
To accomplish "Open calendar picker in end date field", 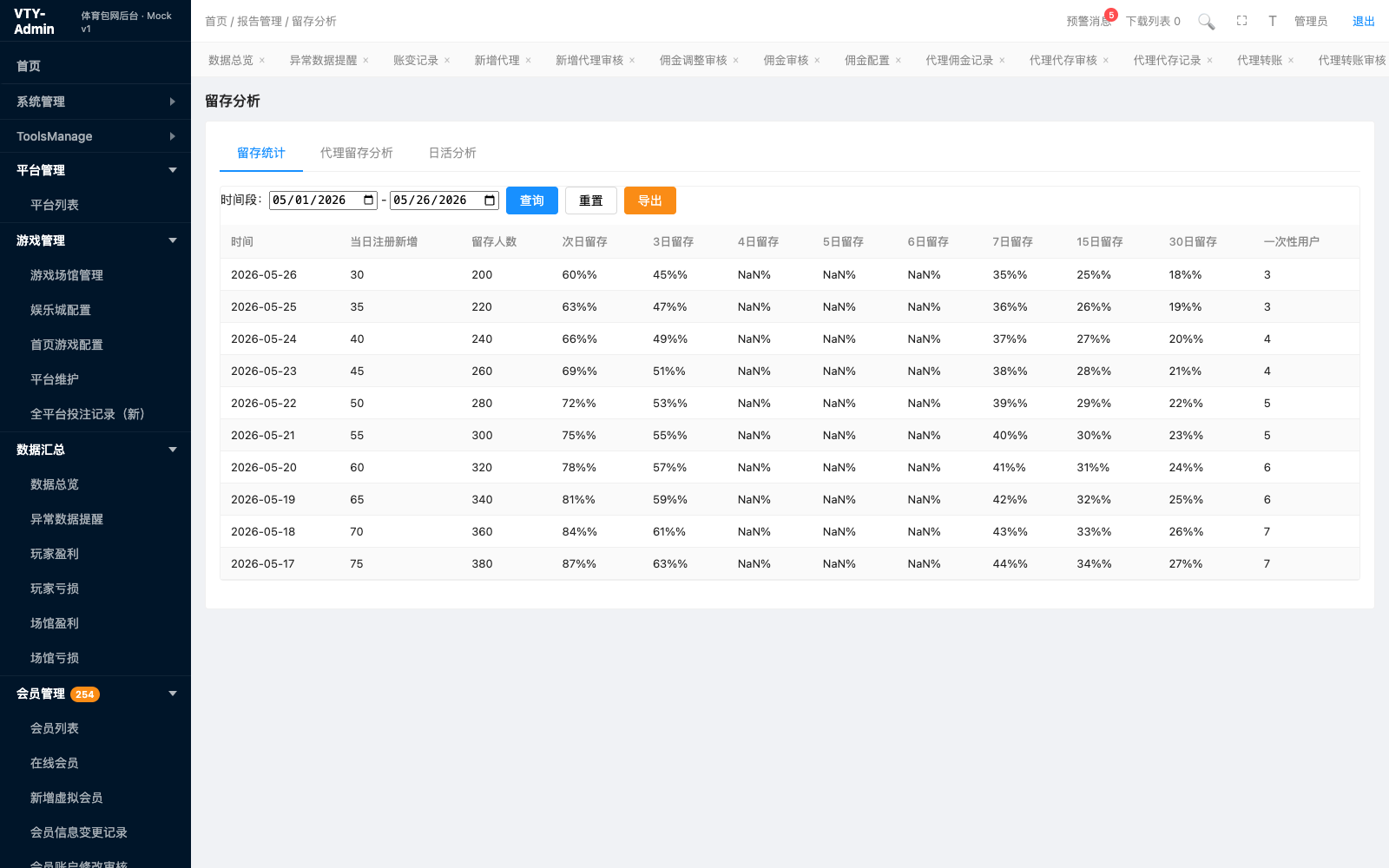I will click(490, 201).
